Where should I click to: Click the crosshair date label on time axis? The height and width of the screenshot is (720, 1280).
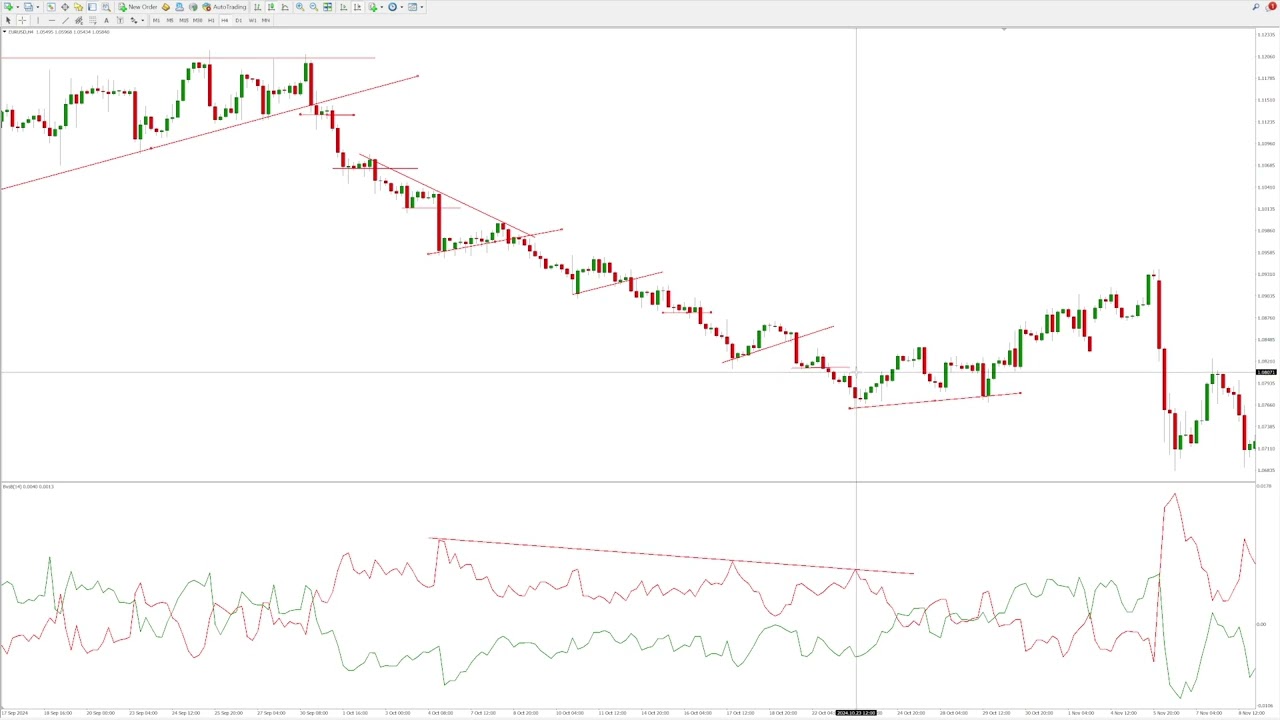[x=856, y=713]
